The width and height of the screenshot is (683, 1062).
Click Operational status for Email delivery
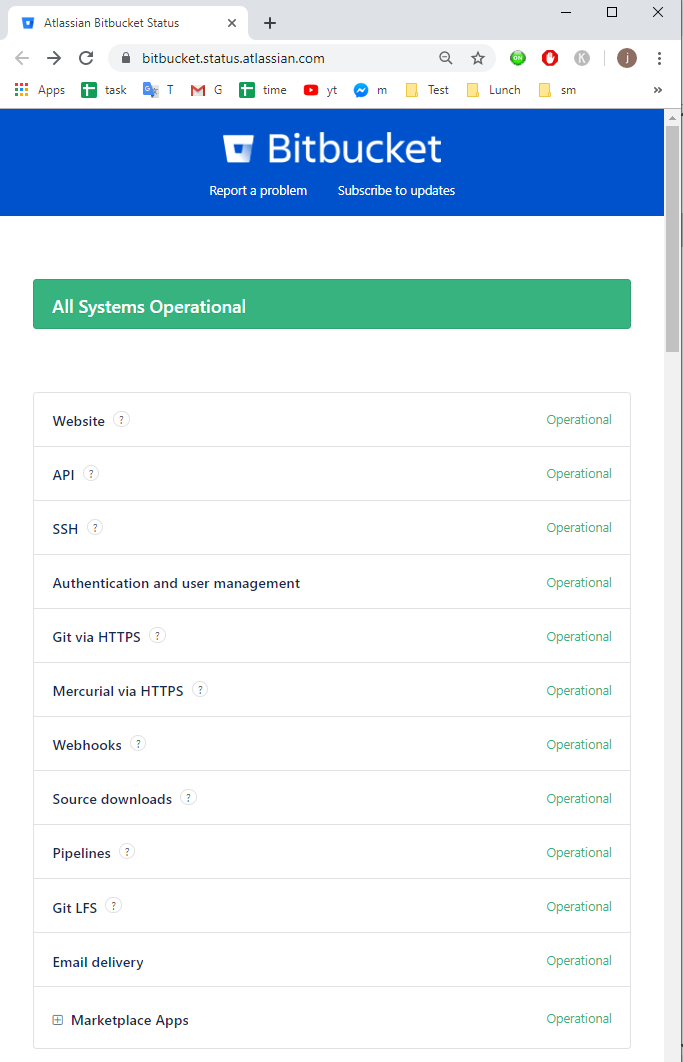point(579,960)
